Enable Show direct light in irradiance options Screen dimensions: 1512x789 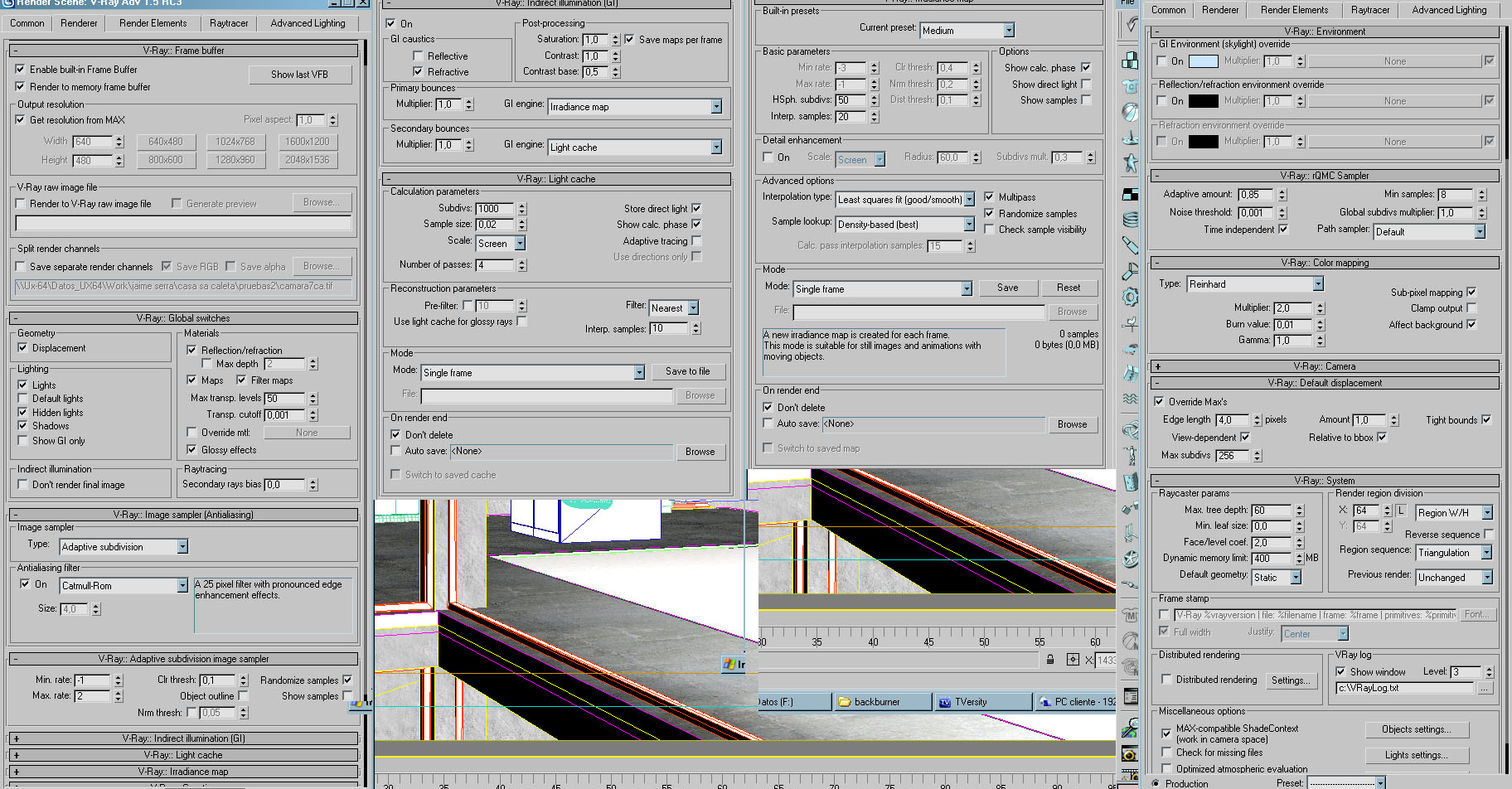pos(1086,84)
